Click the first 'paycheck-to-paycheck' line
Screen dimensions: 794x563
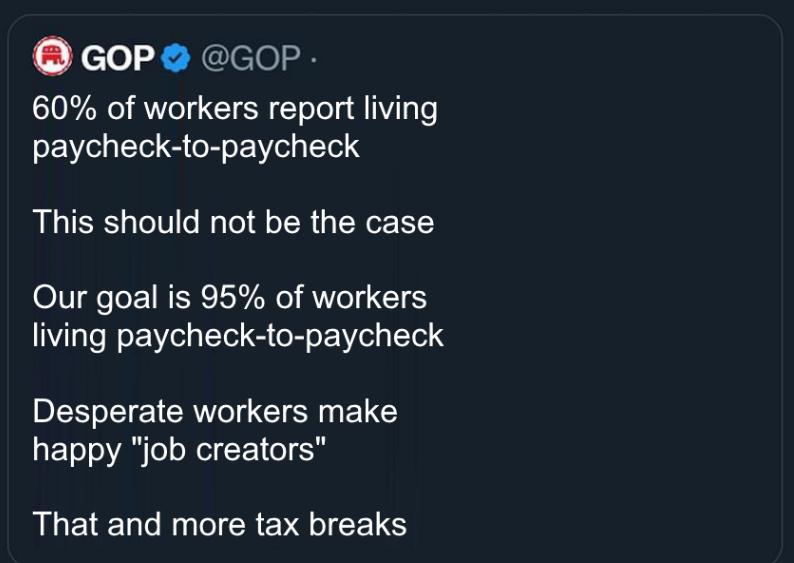196,147
